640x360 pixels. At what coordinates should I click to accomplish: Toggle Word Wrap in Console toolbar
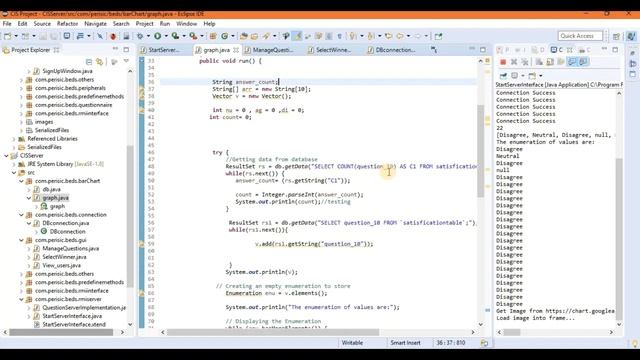(x=561, y=62)
